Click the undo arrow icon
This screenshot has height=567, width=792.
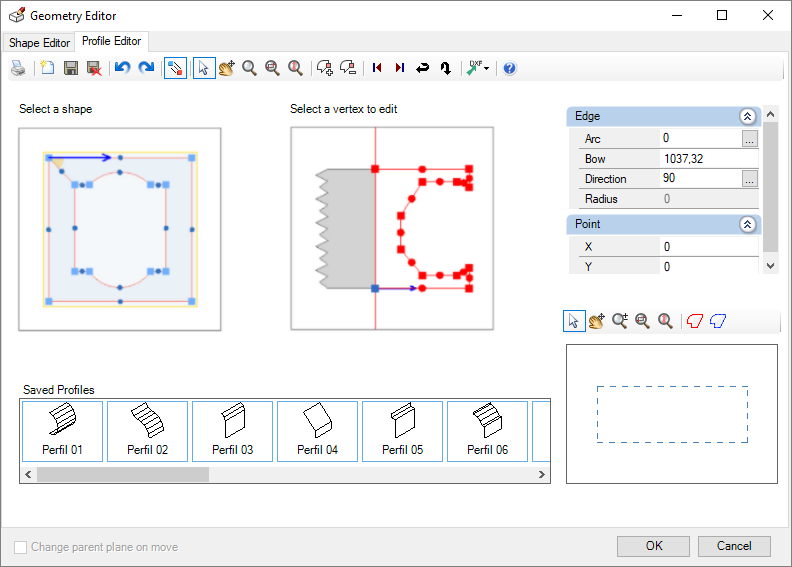(122, 68)
